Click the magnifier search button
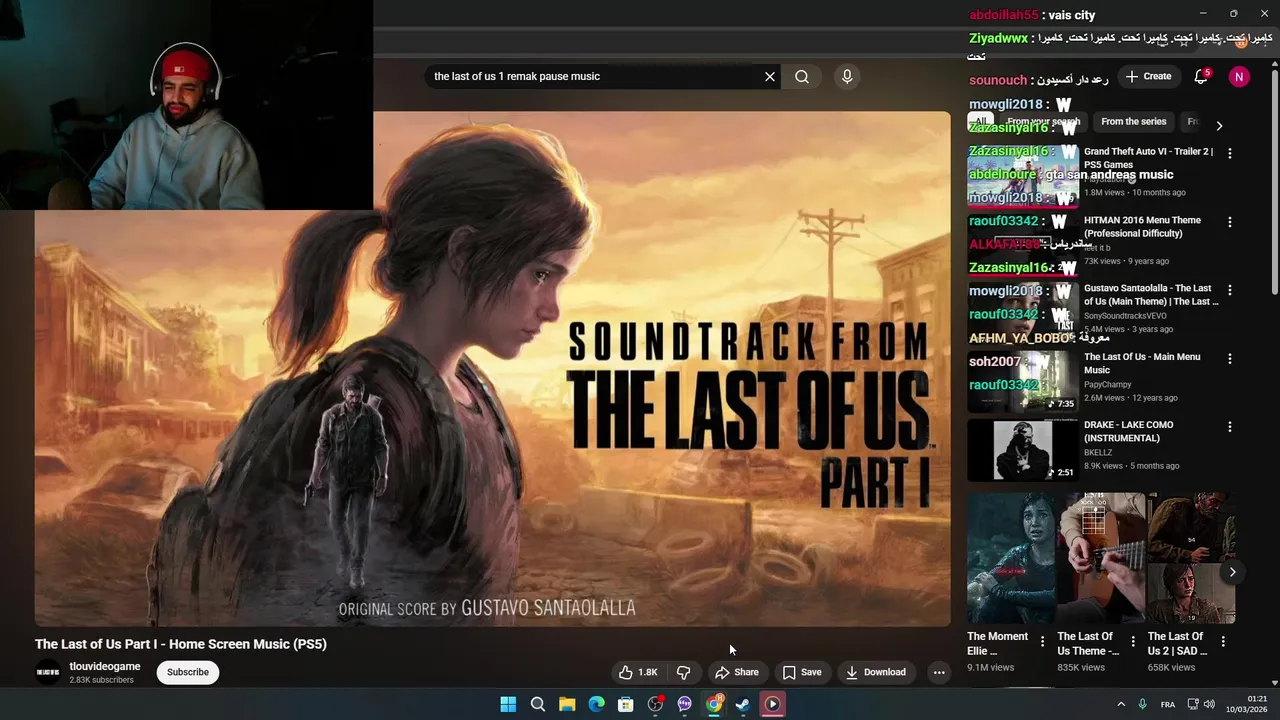Screen dimensions: 1280x720 tap(802, 76)
